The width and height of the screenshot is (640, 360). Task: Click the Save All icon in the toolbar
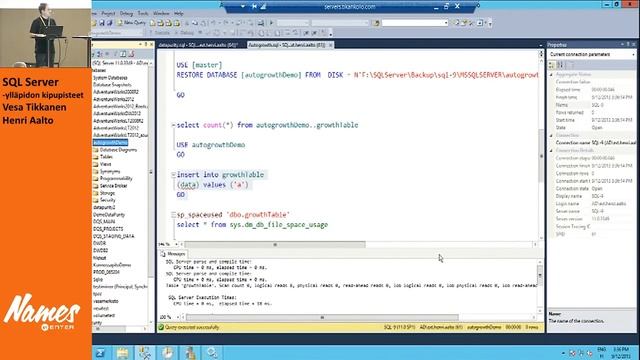coord(109,23)
